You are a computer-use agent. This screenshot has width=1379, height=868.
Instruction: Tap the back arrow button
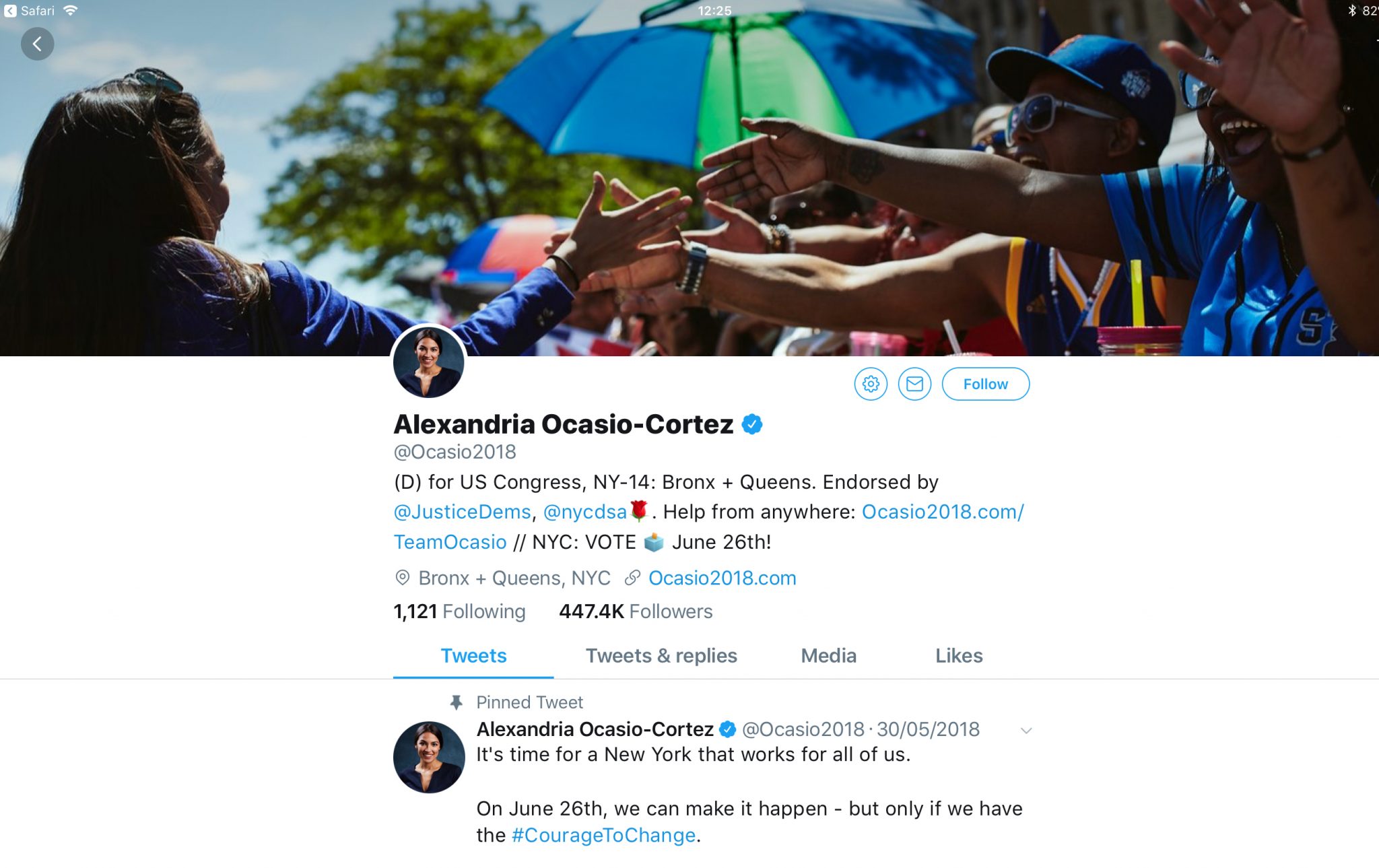pyautogui.click(x=37, y=44)
